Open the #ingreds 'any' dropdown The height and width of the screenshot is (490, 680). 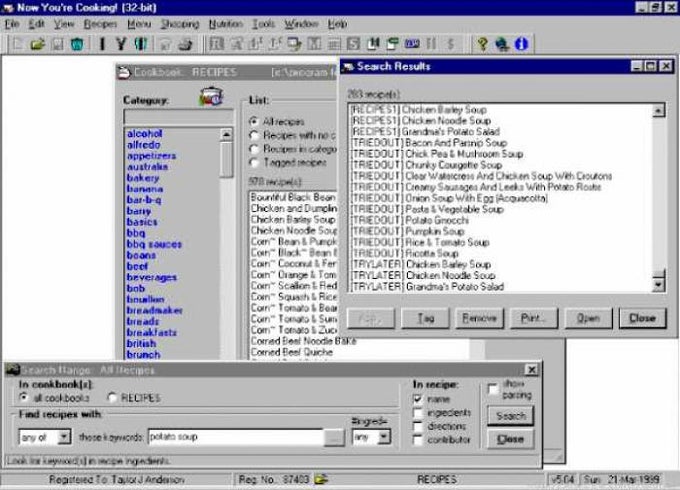(383, 437)
